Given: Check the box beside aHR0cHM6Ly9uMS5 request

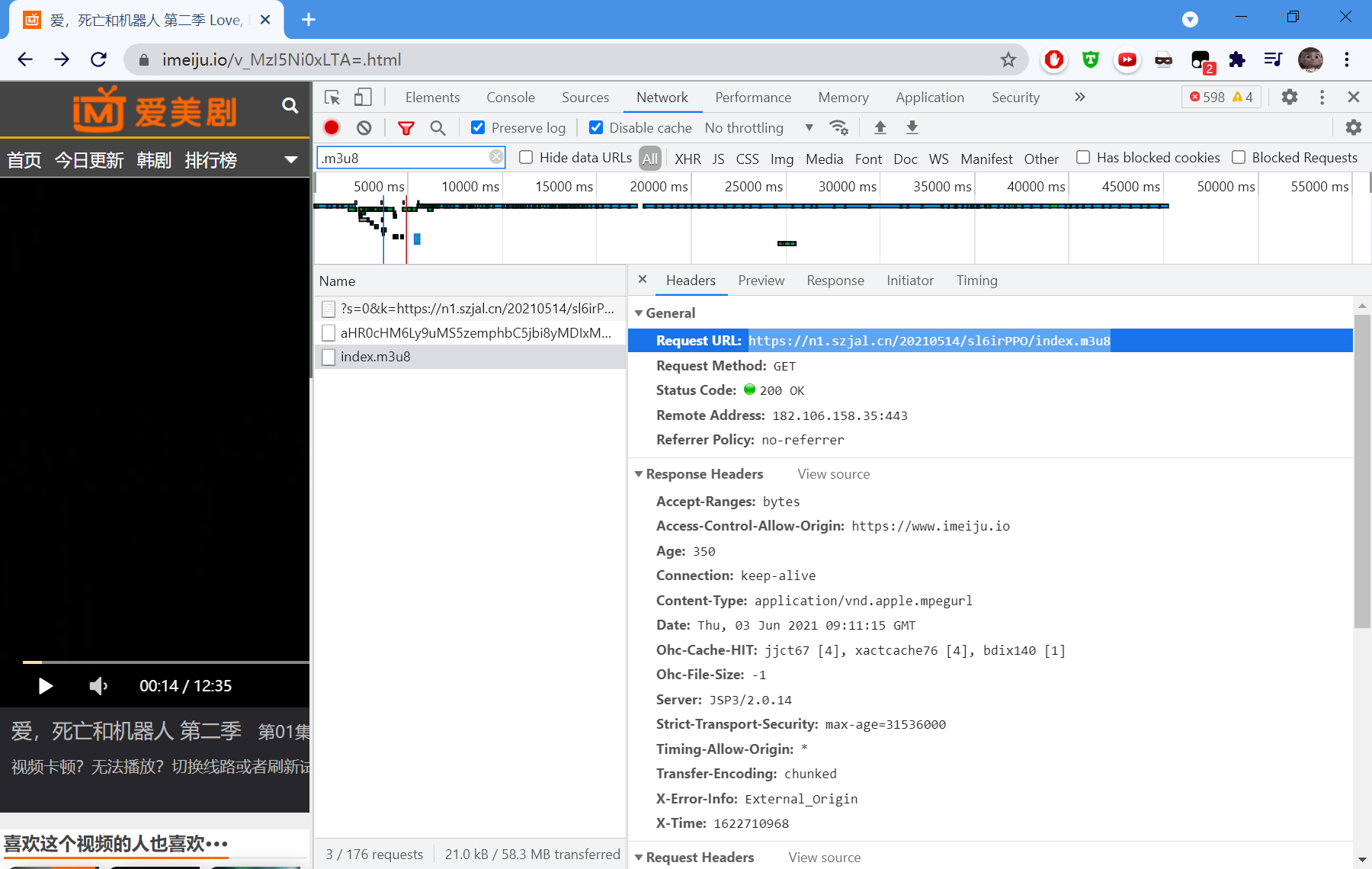Looking at the screenshot, I should point(329,332).
